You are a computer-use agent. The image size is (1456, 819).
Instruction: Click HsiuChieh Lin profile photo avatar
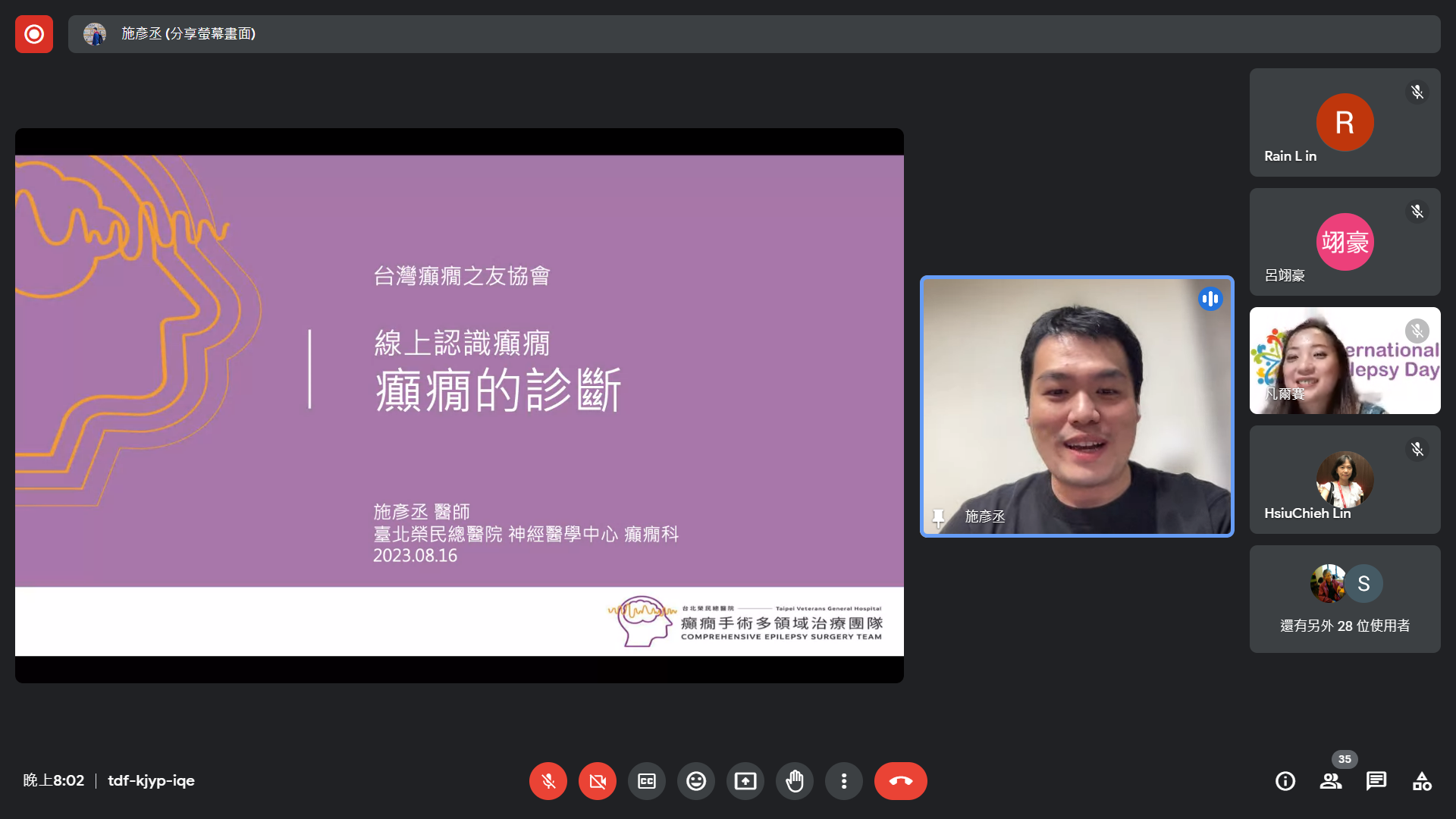[x=1345, y=479]
